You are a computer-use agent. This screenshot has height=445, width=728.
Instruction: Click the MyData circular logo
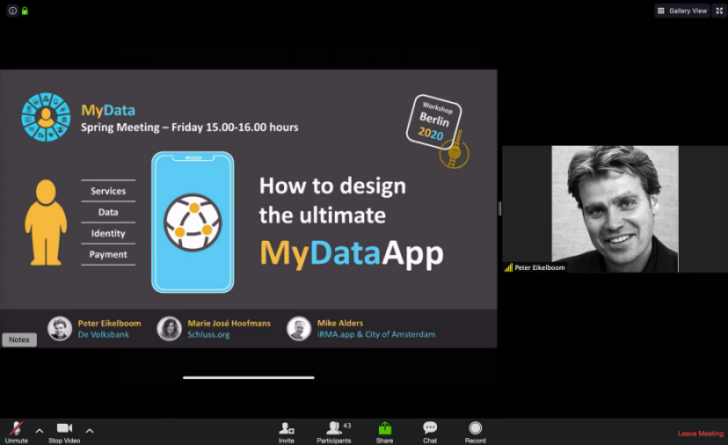click(x=46, y=117)
